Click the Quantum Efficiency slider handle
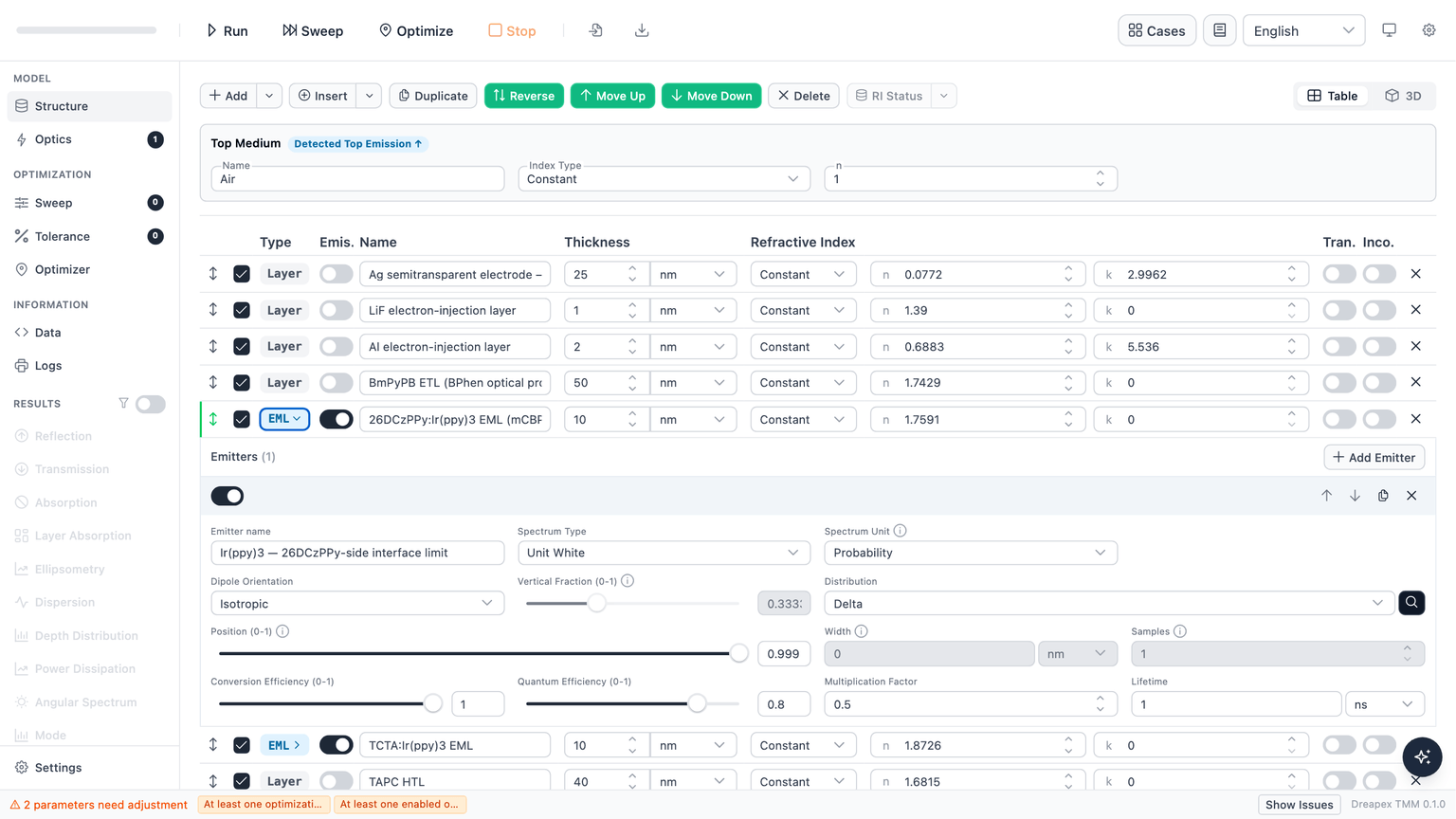The width and height of the screenshot is (1456, 819). tap(697, 703)
